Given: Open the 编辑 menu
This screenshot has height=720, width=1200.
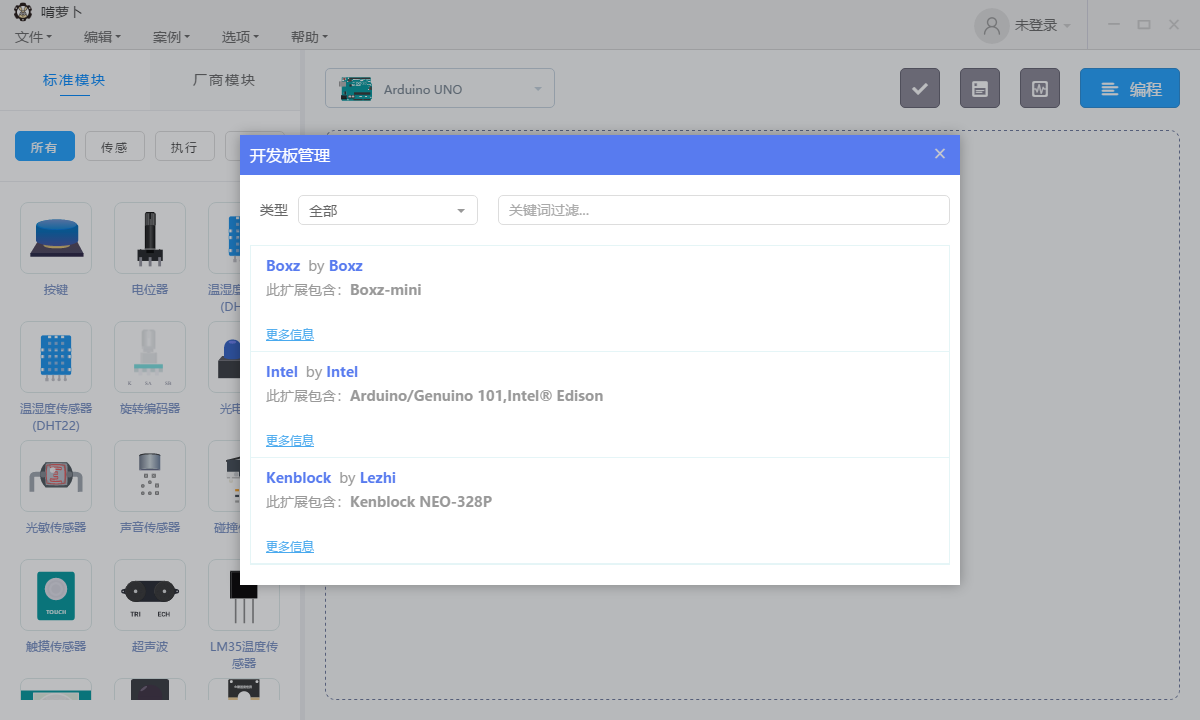Looking at the screenshot, I should [102, 37].
